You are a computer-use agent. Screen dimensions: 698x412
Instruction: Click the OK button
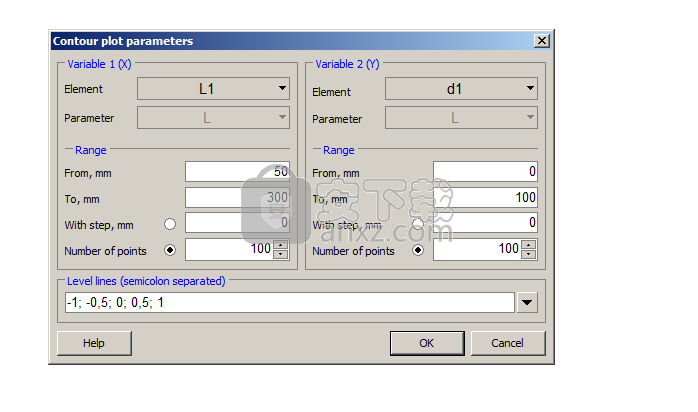pyautogui.click(x=426, y=343)
